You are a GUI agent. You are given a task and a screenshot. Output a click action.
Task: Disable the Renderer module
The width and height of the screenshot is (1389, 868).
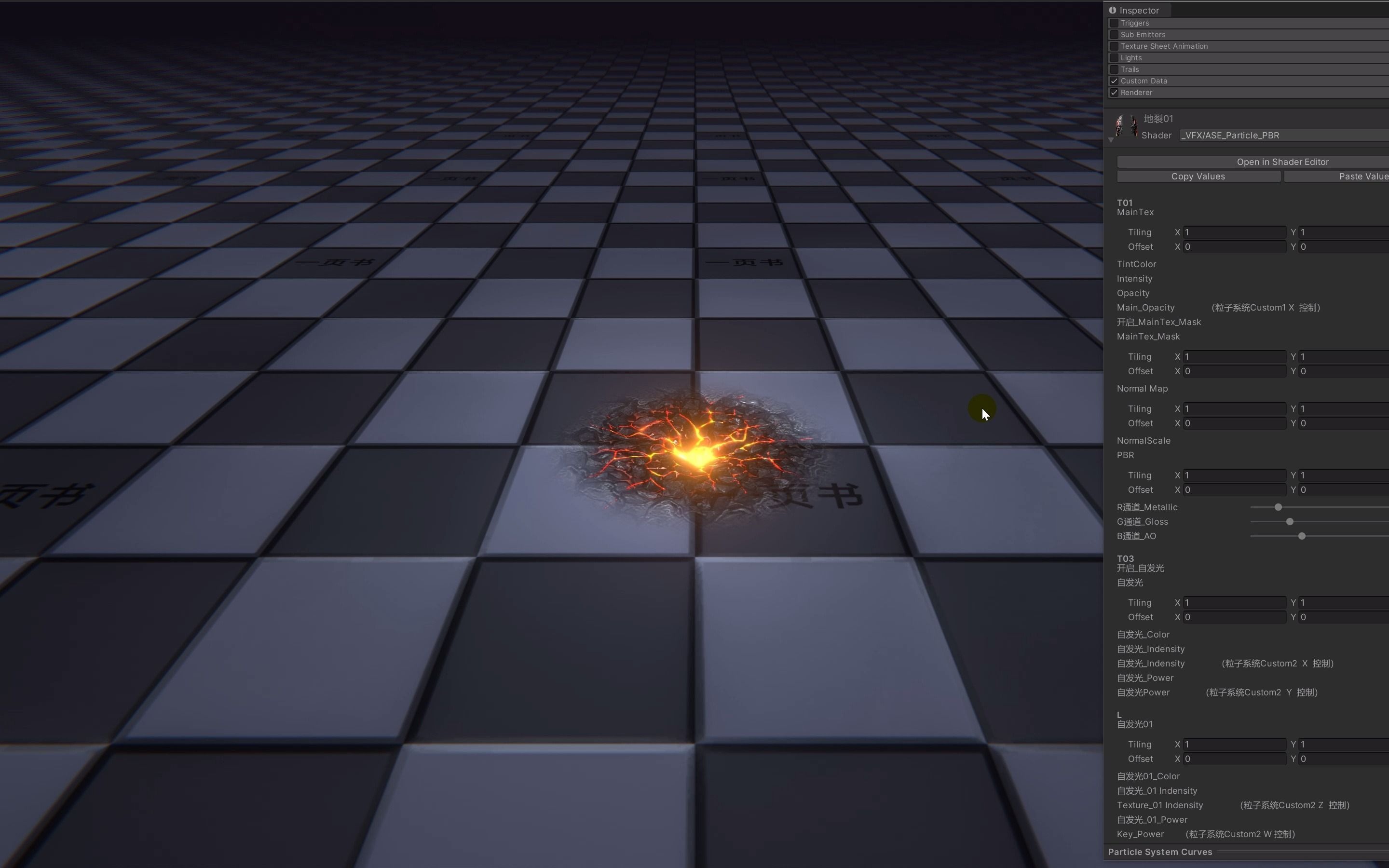tap(1114, 93)
